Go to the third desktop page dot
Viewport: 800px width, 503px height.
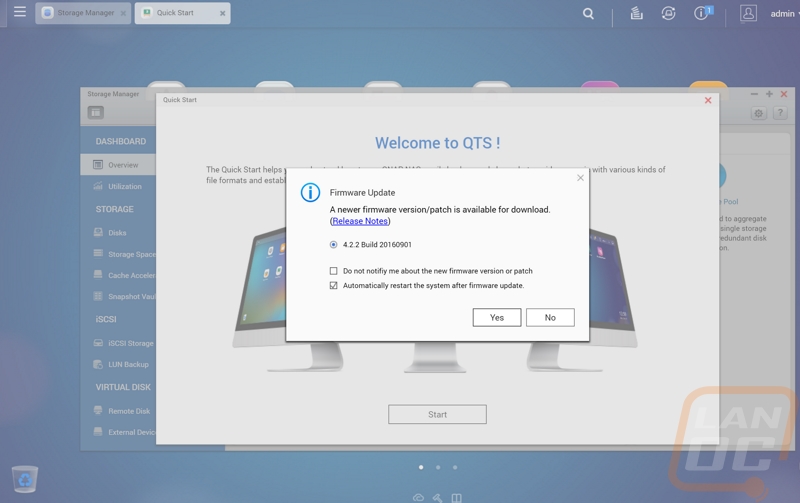455,467
